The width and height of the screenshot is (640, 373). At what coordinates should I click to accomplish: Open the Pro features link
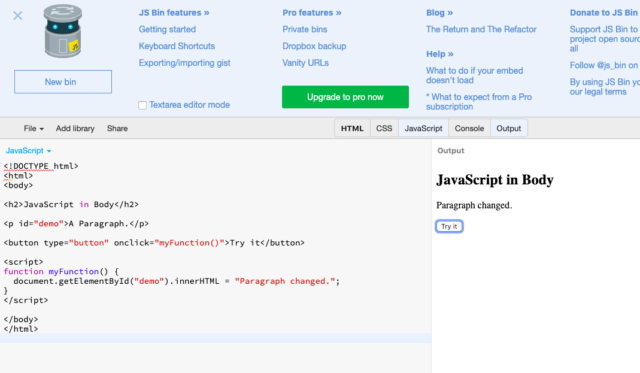tap(312, 13)
